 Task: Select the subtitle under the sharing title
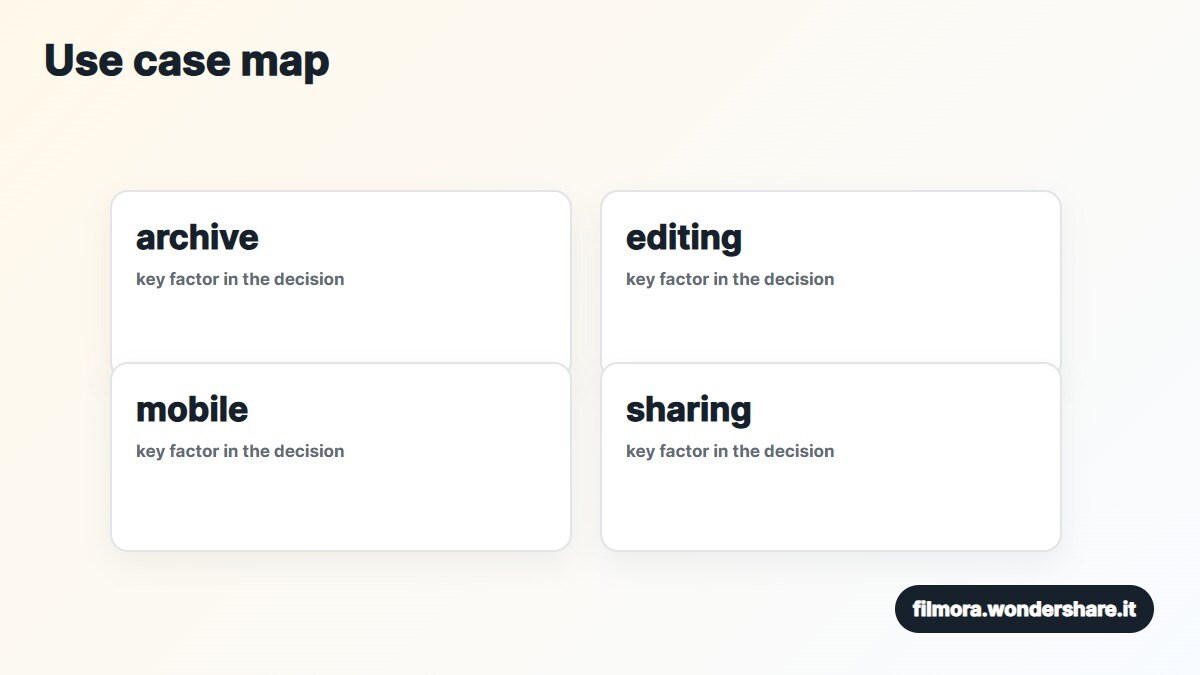pyautogui.click(x=730, y=451)
